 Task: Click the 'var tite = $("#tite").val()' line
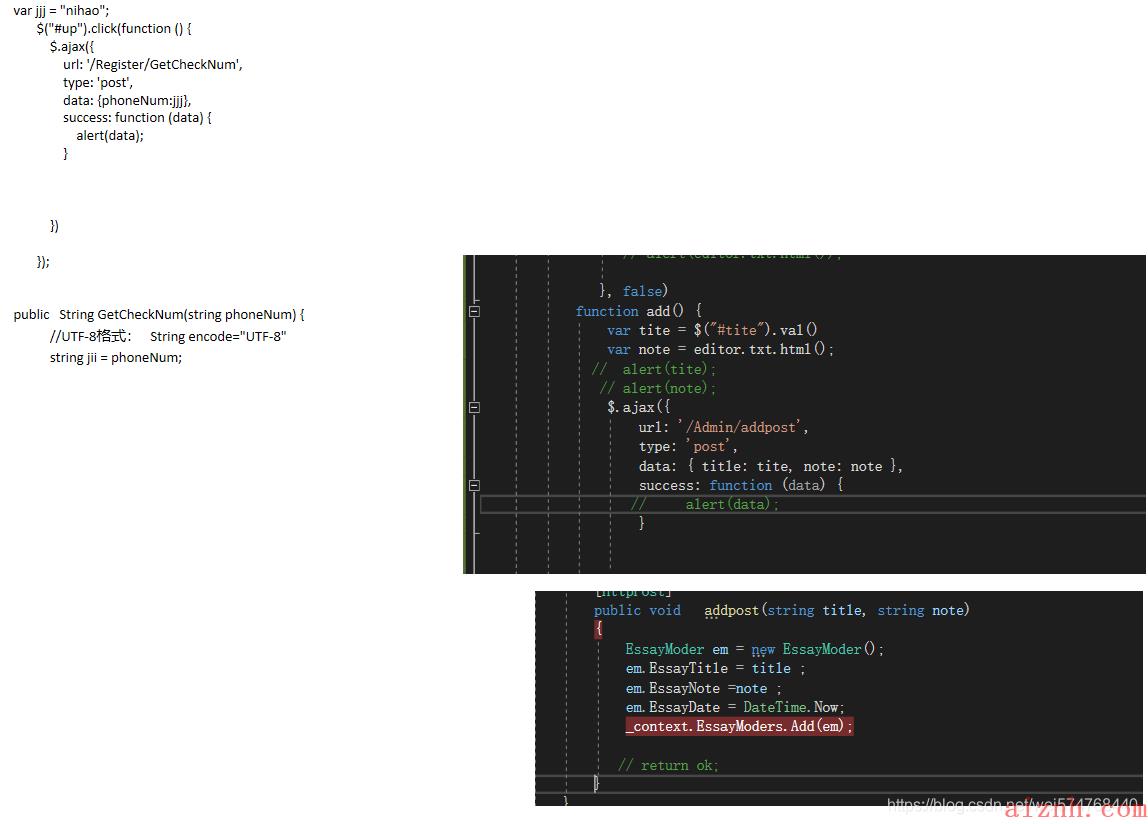(x=712, y=330)
